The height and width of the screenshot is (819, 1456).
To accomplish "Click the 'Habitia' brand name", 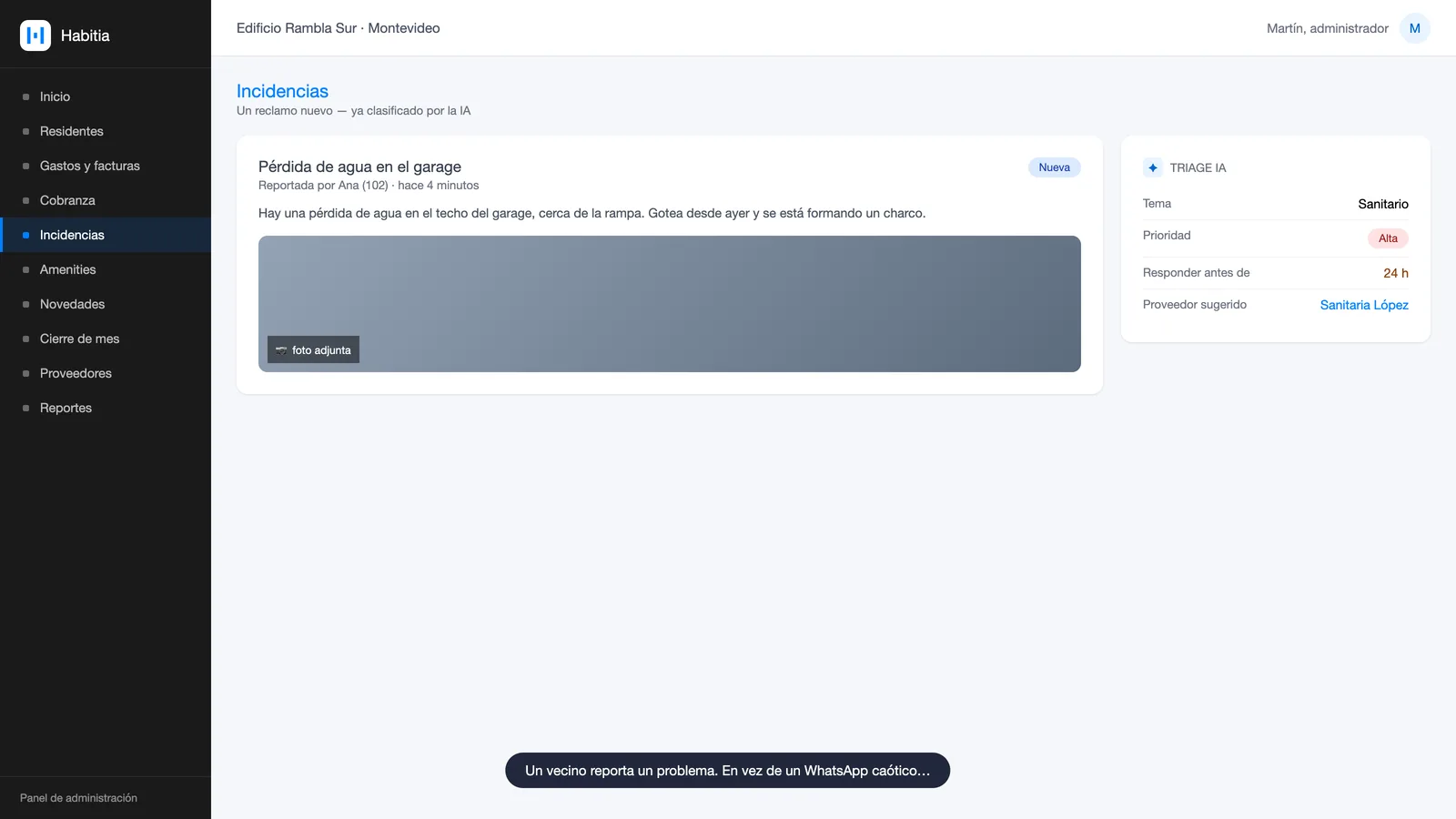I will [86, 35].
